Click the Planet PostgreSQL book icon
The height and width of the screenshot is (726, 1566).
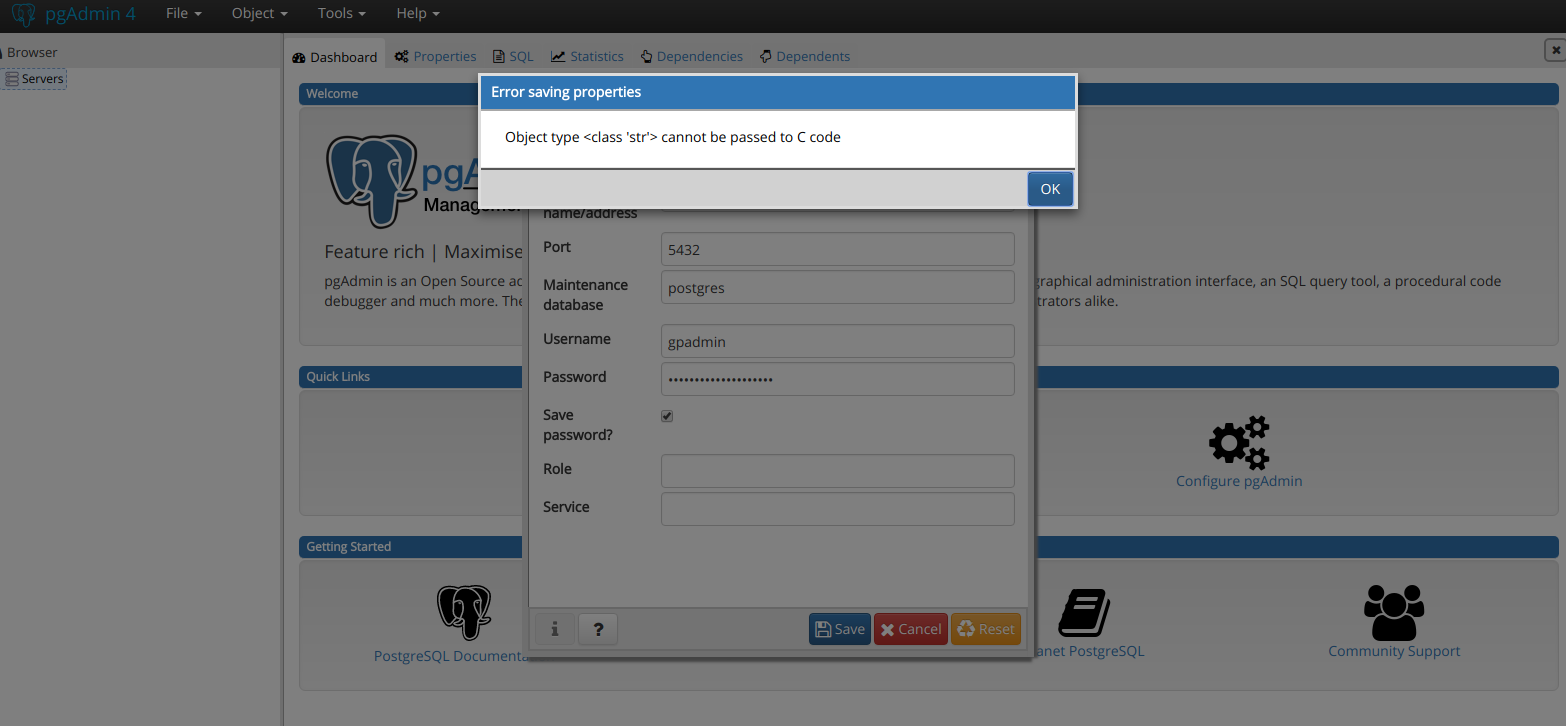(x=1084, y=612)
